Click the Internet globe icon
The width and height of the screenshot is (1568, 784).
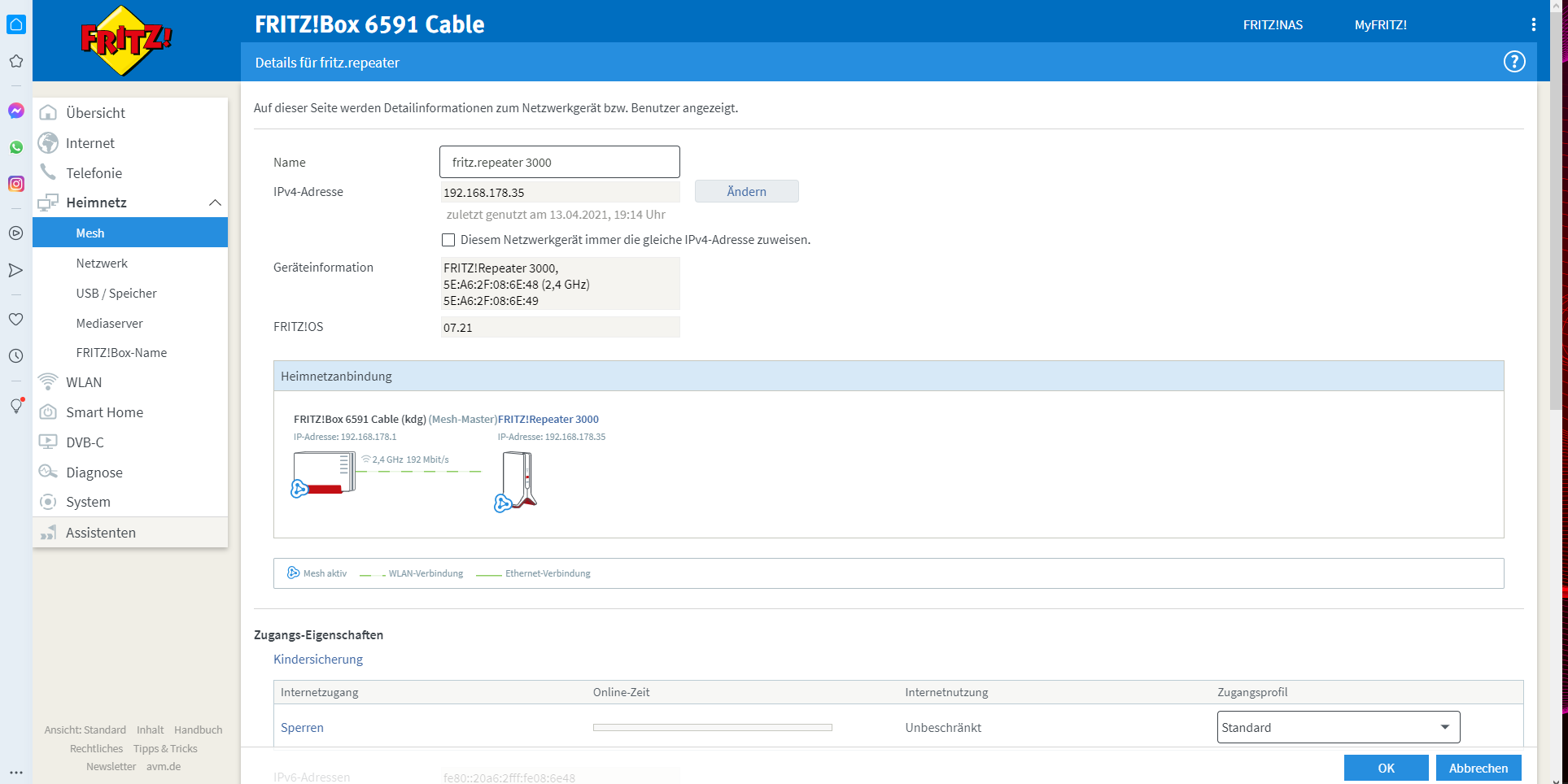(49, 142)
